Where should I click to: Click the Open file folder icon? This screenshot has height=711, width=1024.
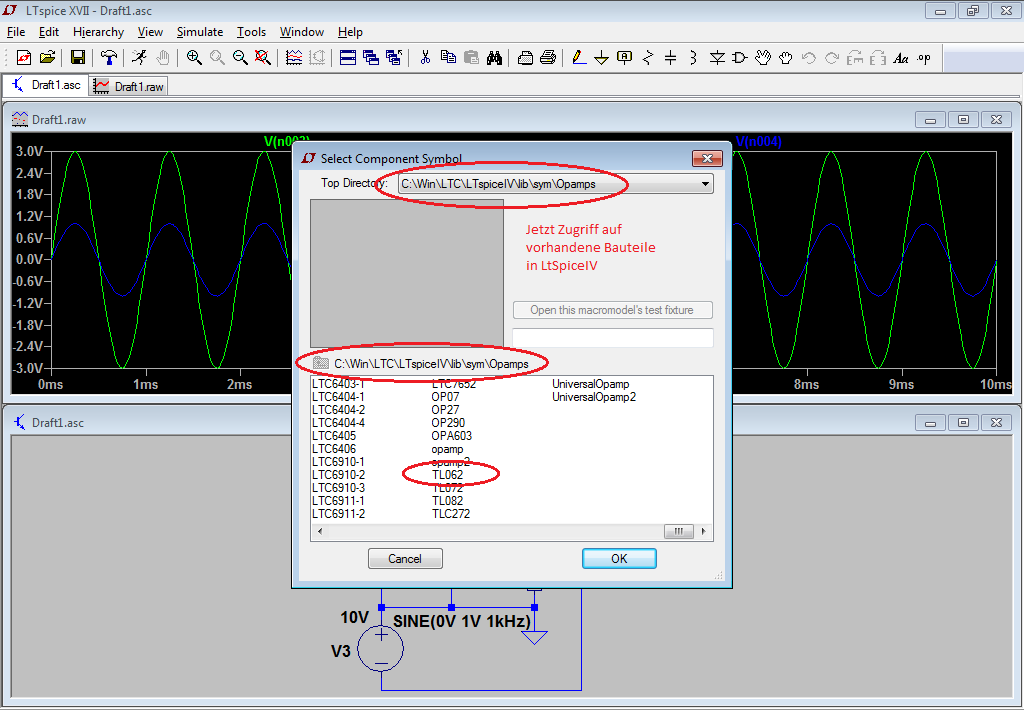47,58
